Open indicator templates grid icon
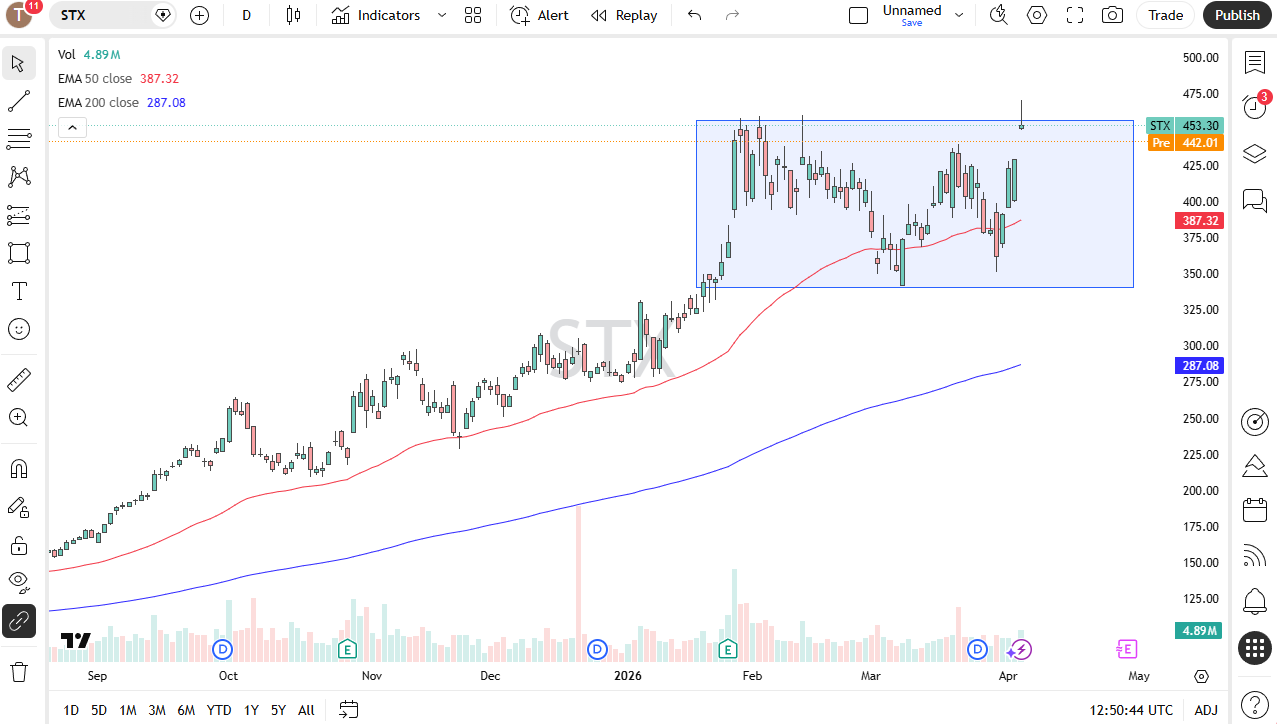Screen dimensions: 1277x724 click(473, 15)
